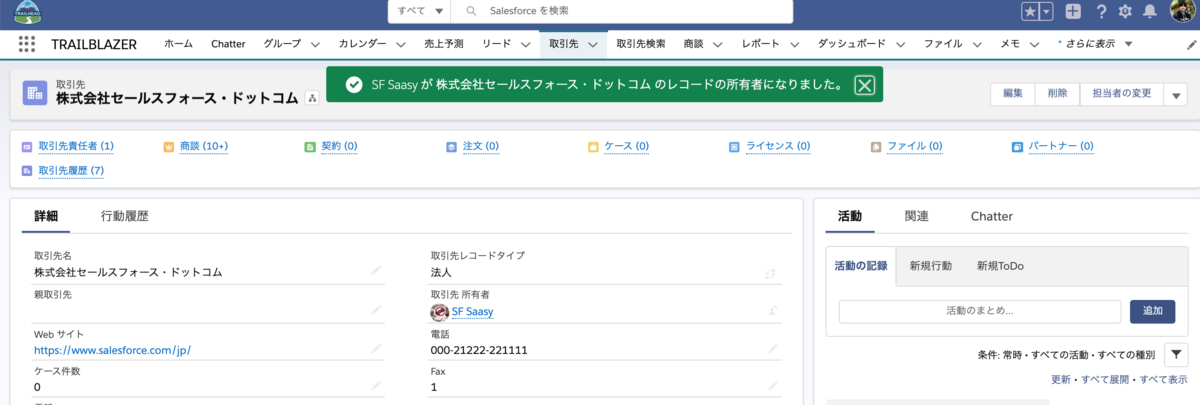1200x405 pixels.
Task: Click into the 活動のまとめ input field
Action: coord(980,311)
